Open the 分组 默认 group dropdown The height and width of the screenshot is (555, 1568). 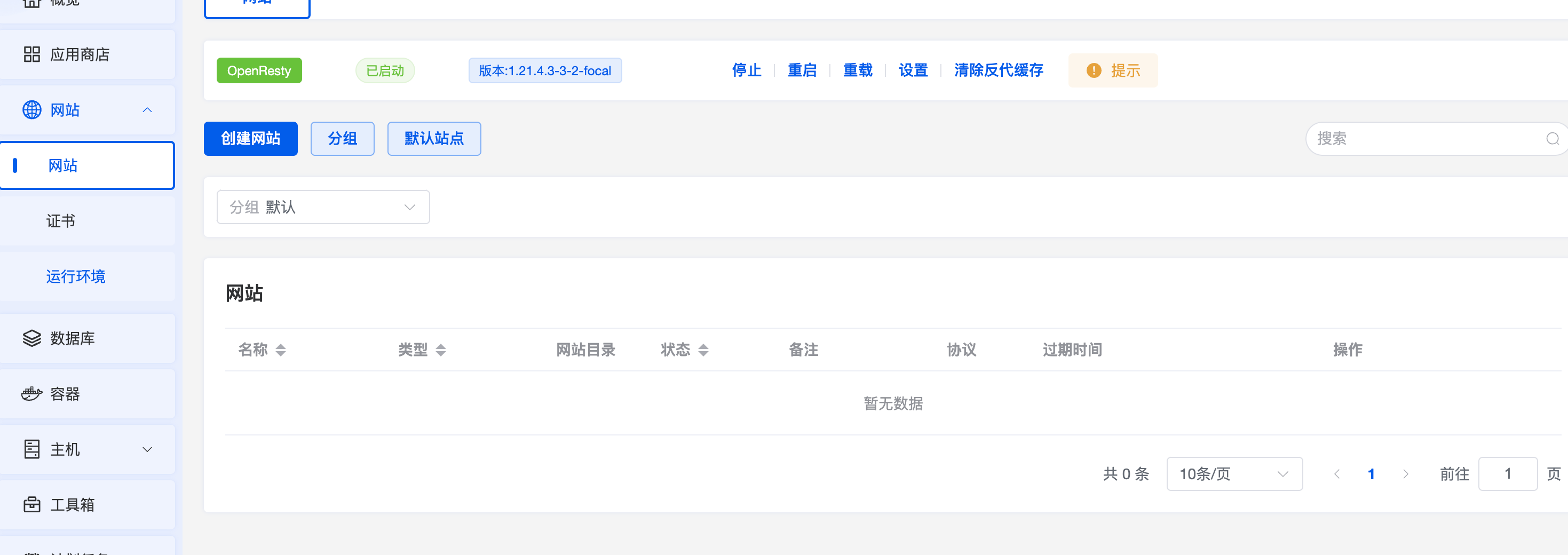323,208
